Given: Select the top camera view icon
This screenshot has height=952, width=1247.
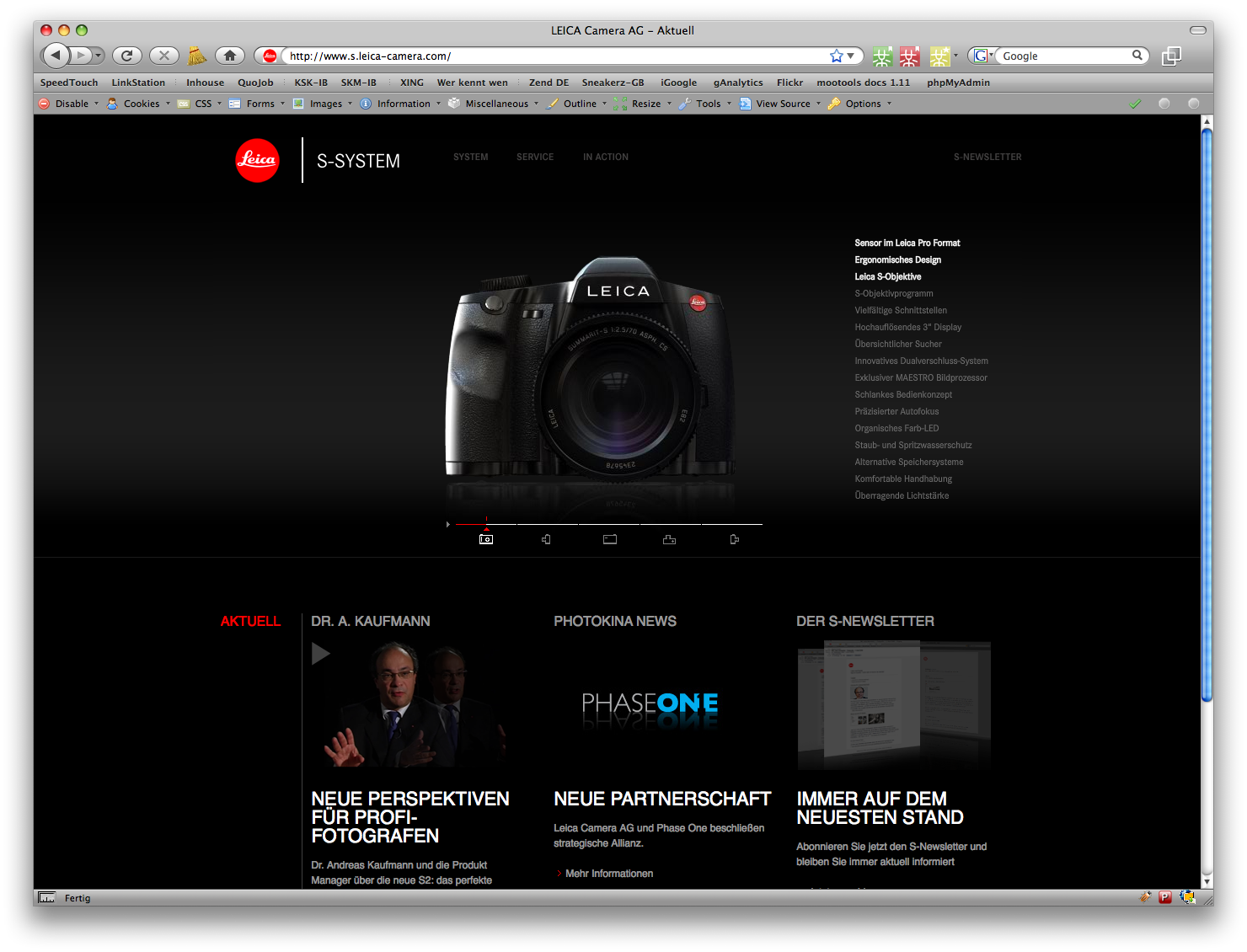Looking at the screenshot, I should [670, 539].
